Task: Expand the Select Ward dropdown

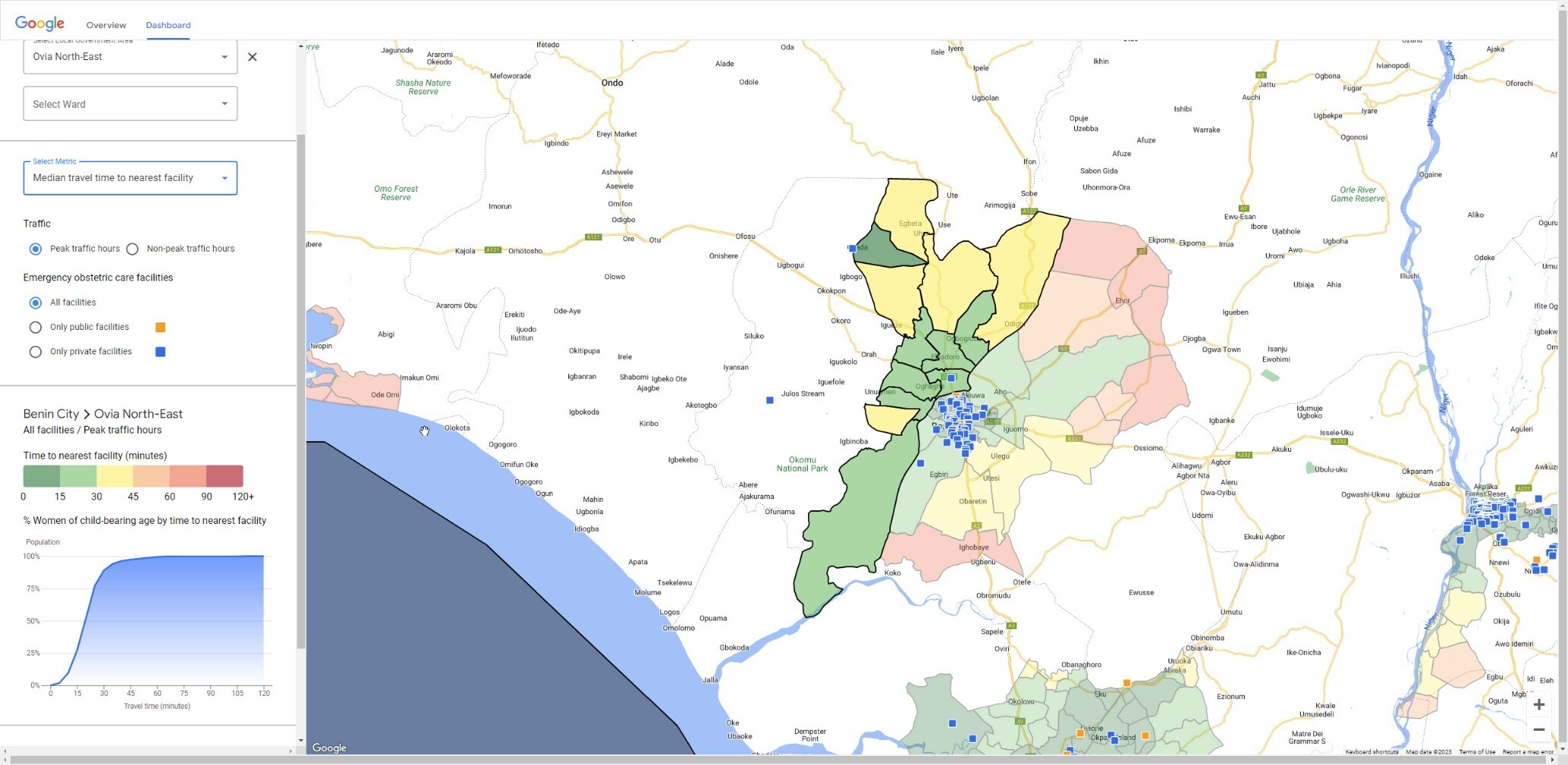Action: point(130,103)
